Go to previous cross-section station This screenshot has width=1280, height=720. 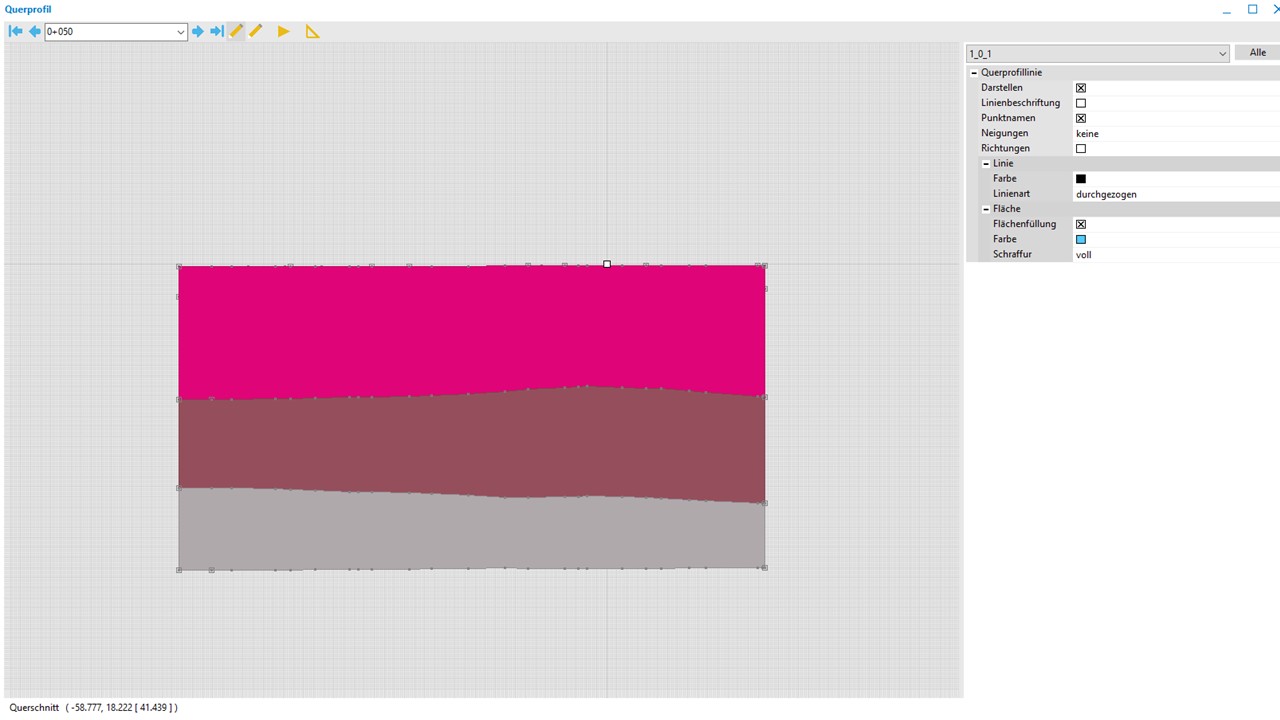coord(34,31)
